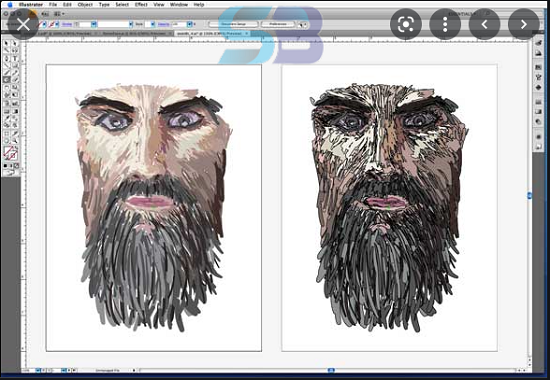Open the Color panel icon

(538, 43)
